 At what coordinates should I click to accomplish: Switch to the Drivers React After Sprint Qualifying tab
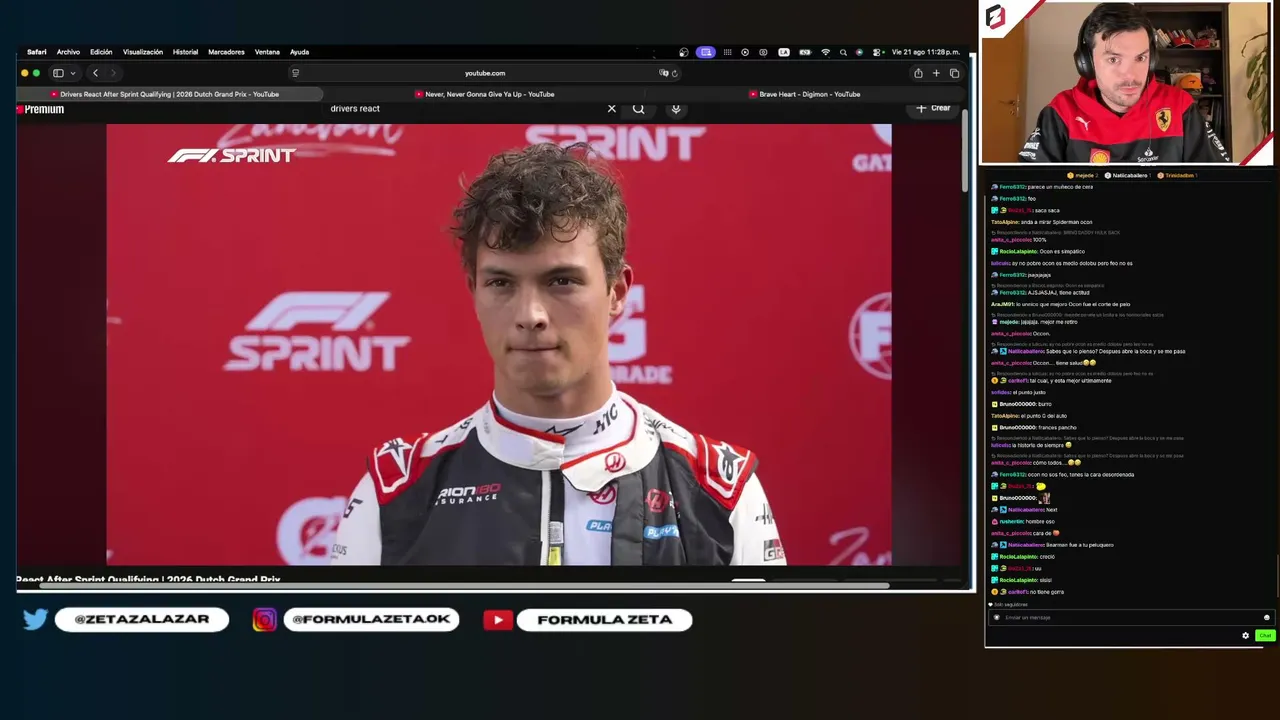(170, 94)
